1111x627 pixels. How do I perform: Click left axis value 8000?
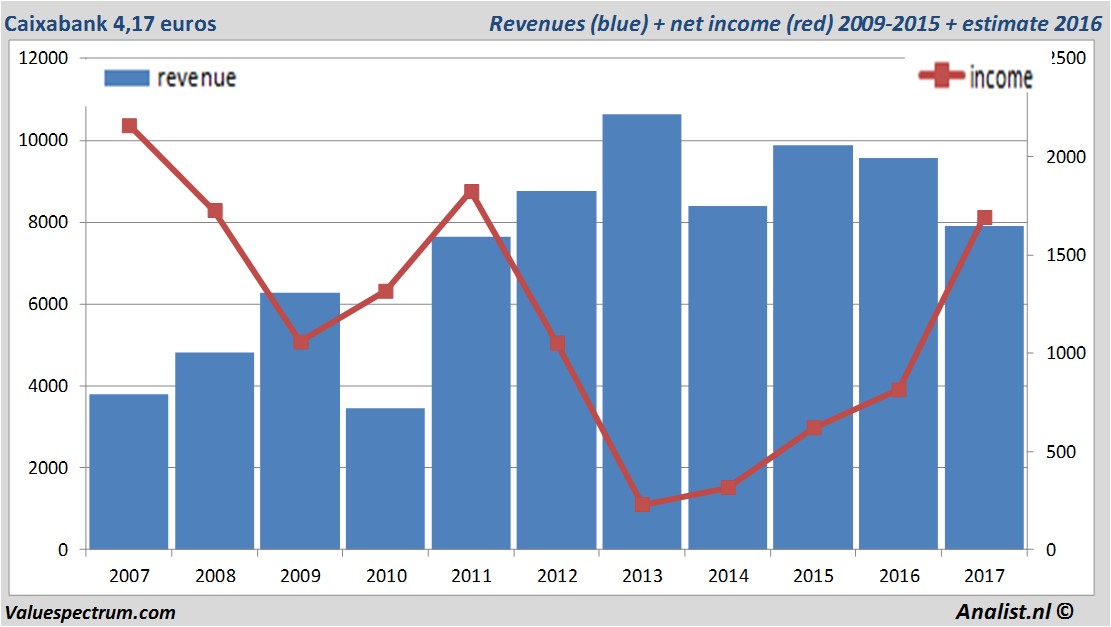coord(48,222)
